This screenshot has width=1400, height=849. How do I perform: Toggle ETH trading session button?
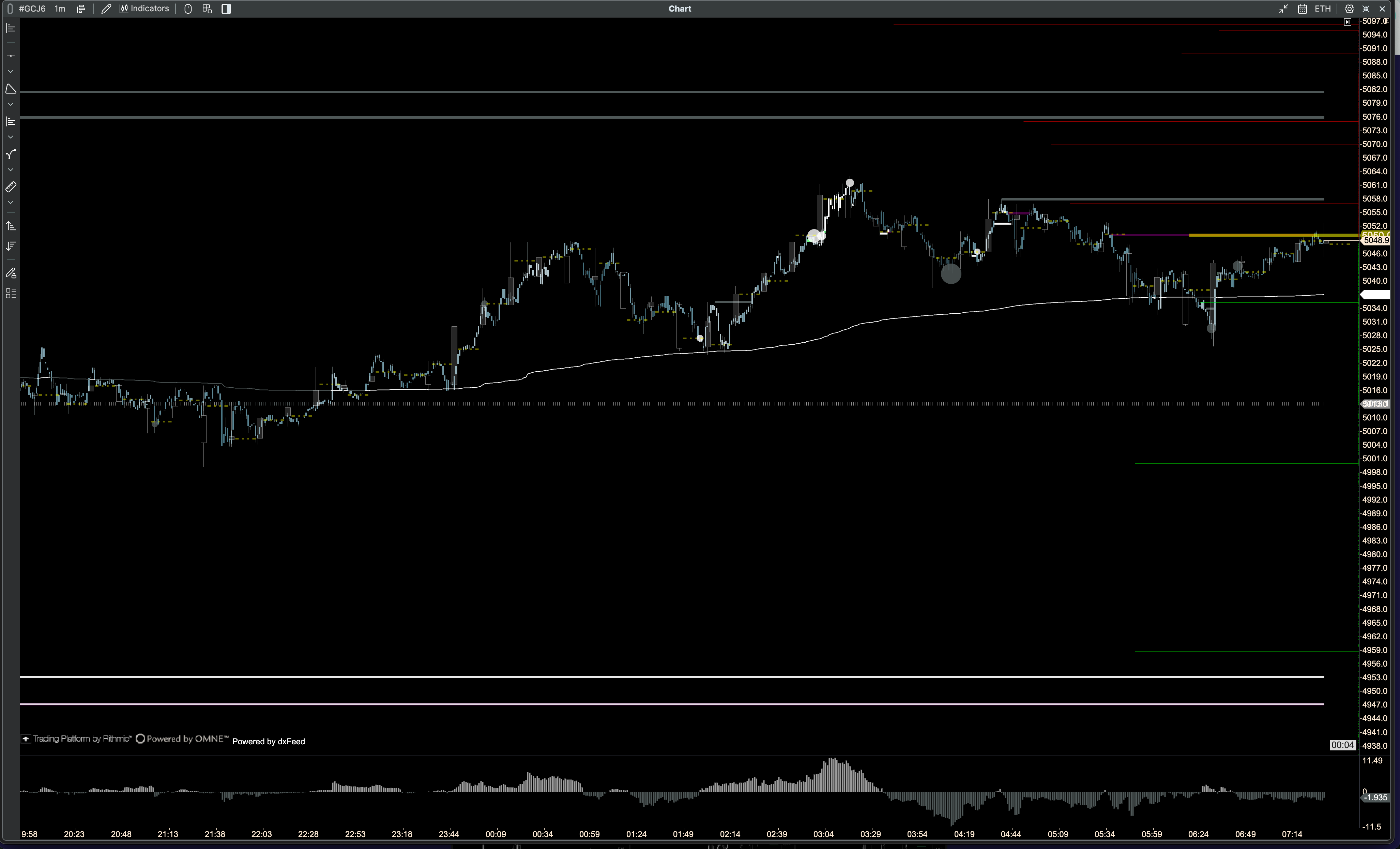pos(1322,9)
